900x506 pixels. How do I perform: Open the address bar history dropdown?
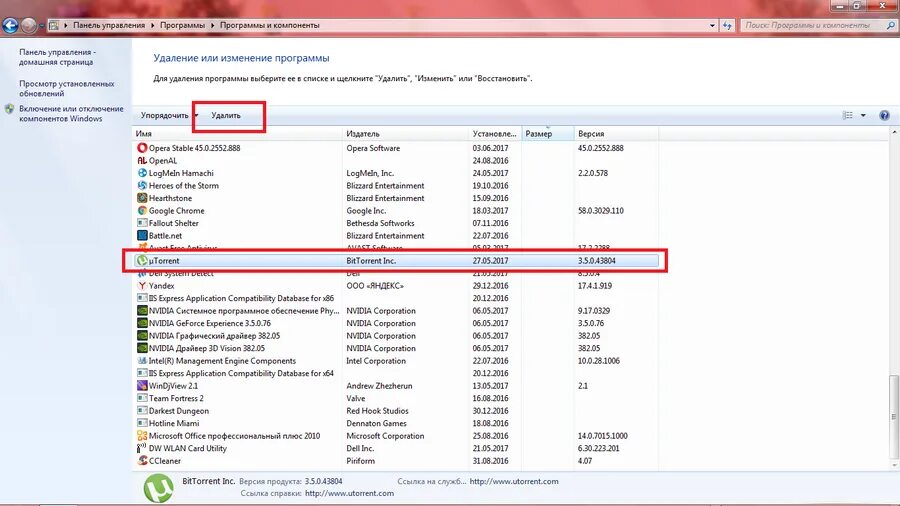712,25
